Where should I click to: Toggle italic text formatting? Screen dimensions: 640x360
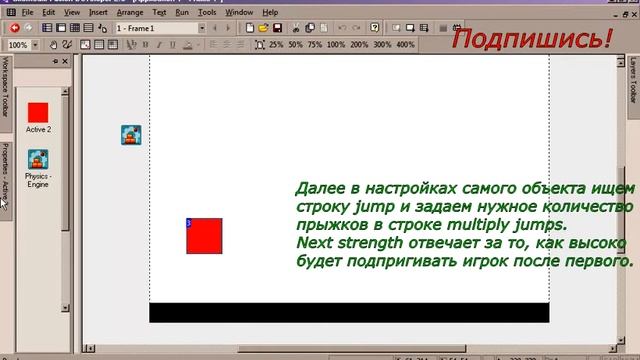point(159,44)
